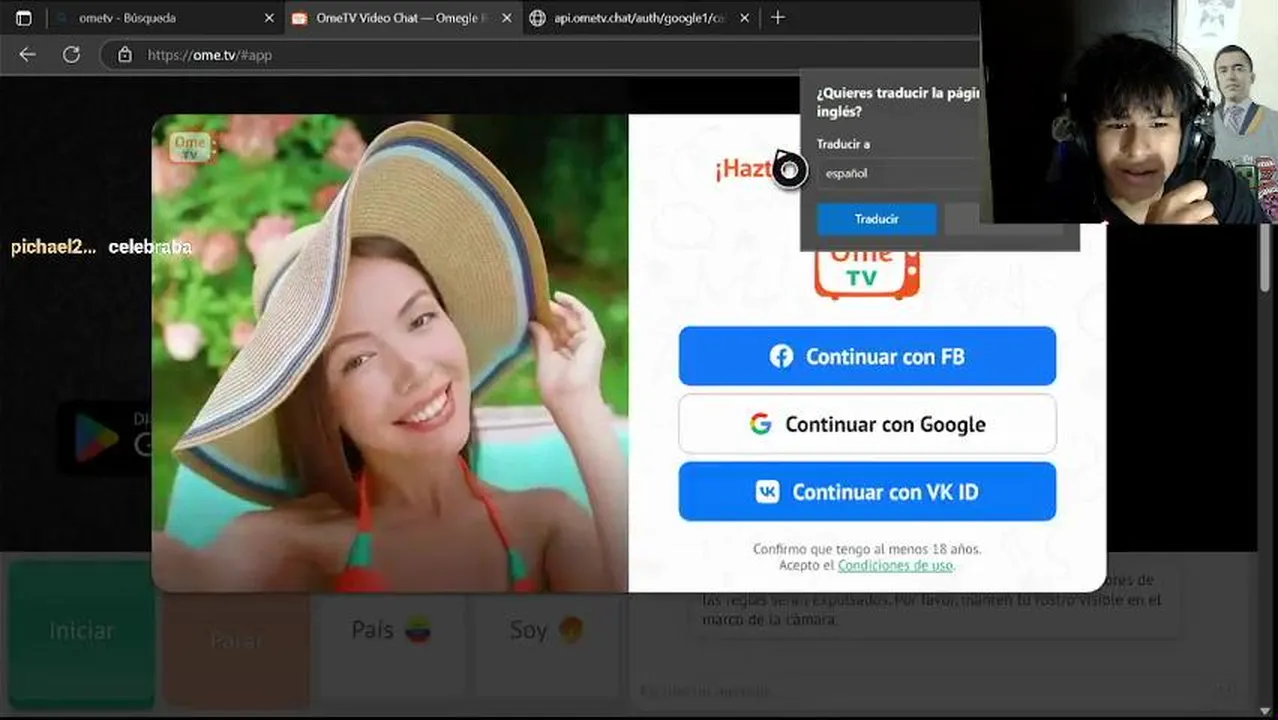Close the 'ometv - Búsqueda' tab

pos(268,18)
